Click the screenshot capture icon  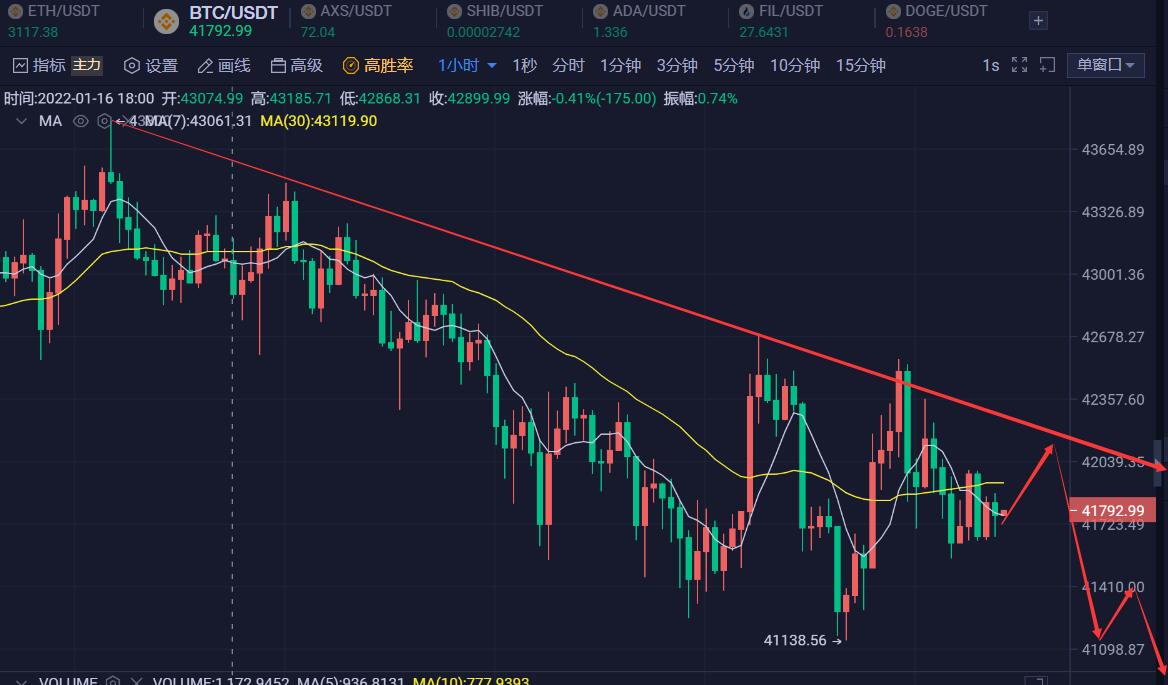coord(1047,65)
